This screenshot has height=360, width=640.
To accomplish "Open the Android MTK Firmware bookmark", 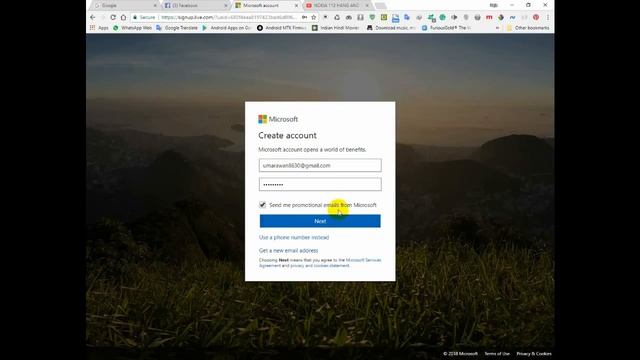I will 282,28.
